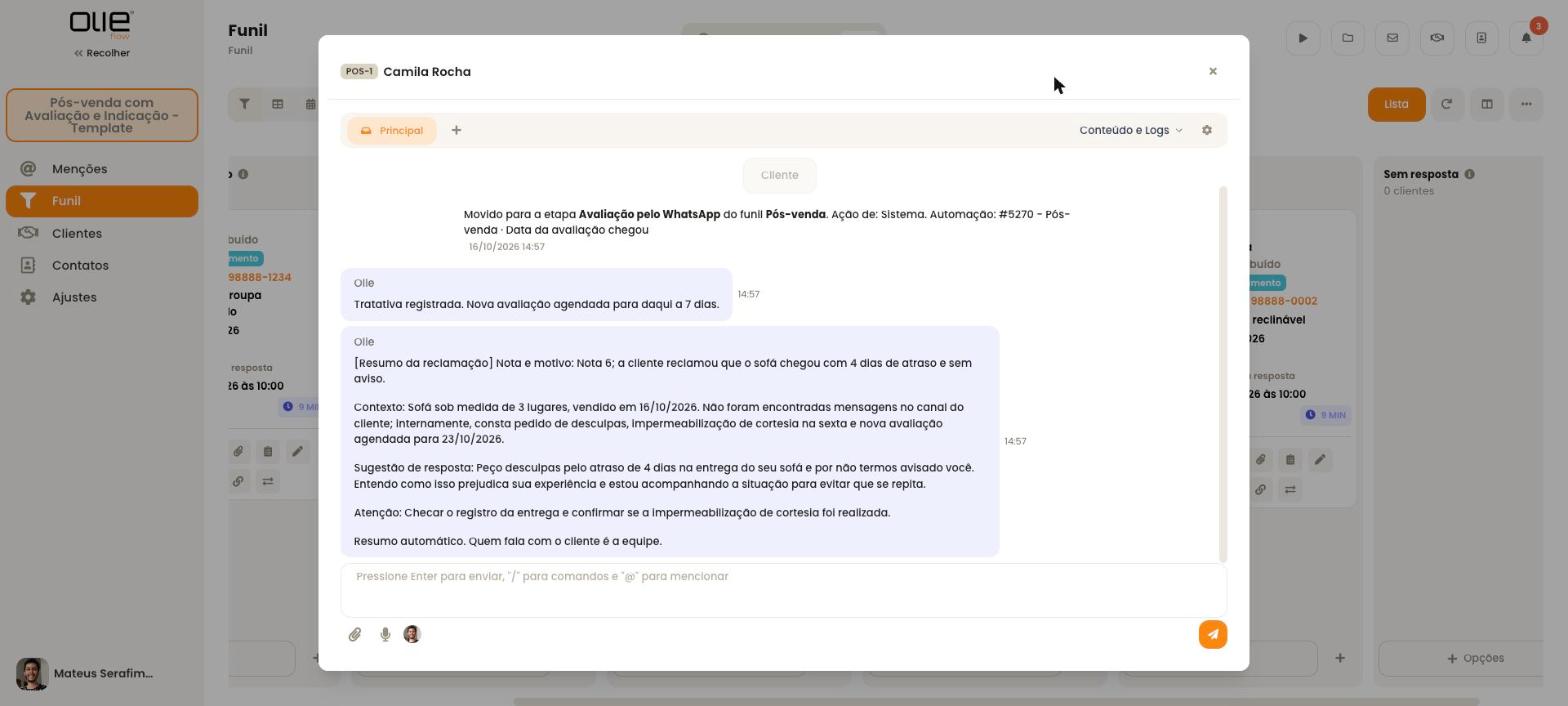Open the Mateus Serafim user profile
The height and width of the screenshot is (706, 1568).
coord(85,674)
